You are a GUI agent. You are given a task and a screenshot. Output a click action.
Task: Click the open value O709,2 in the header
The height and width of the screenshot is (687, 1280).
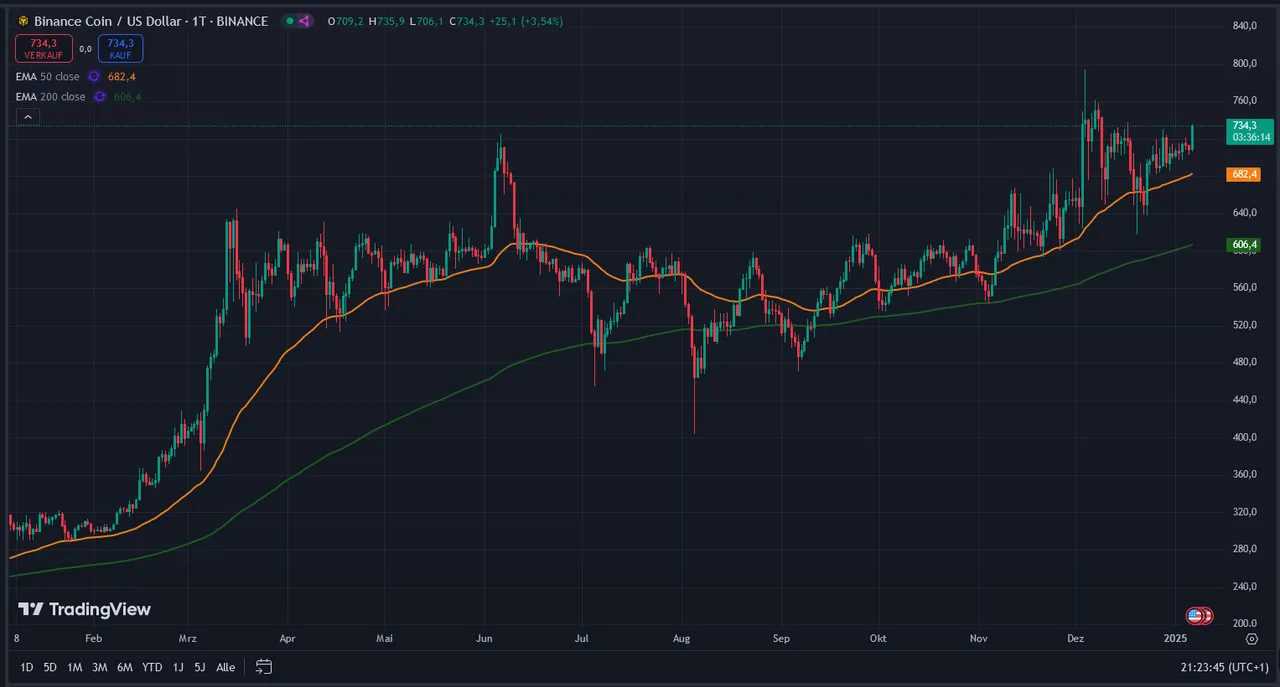[x=346, y=21]
